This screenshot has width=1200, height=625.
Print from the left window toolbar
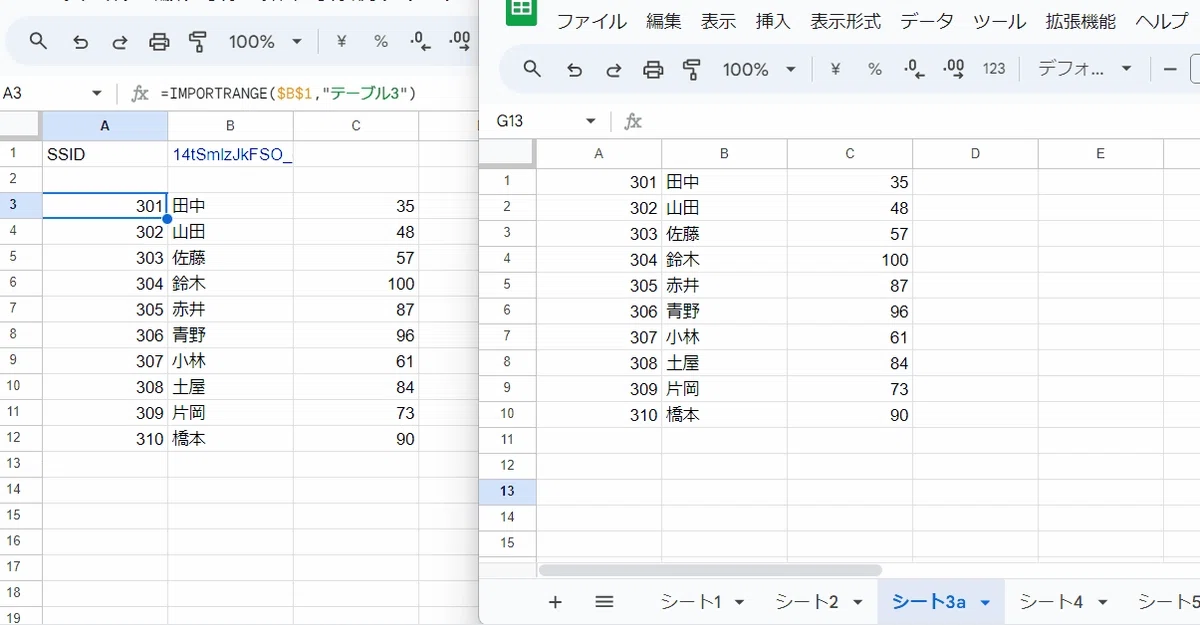click(159, 42)
